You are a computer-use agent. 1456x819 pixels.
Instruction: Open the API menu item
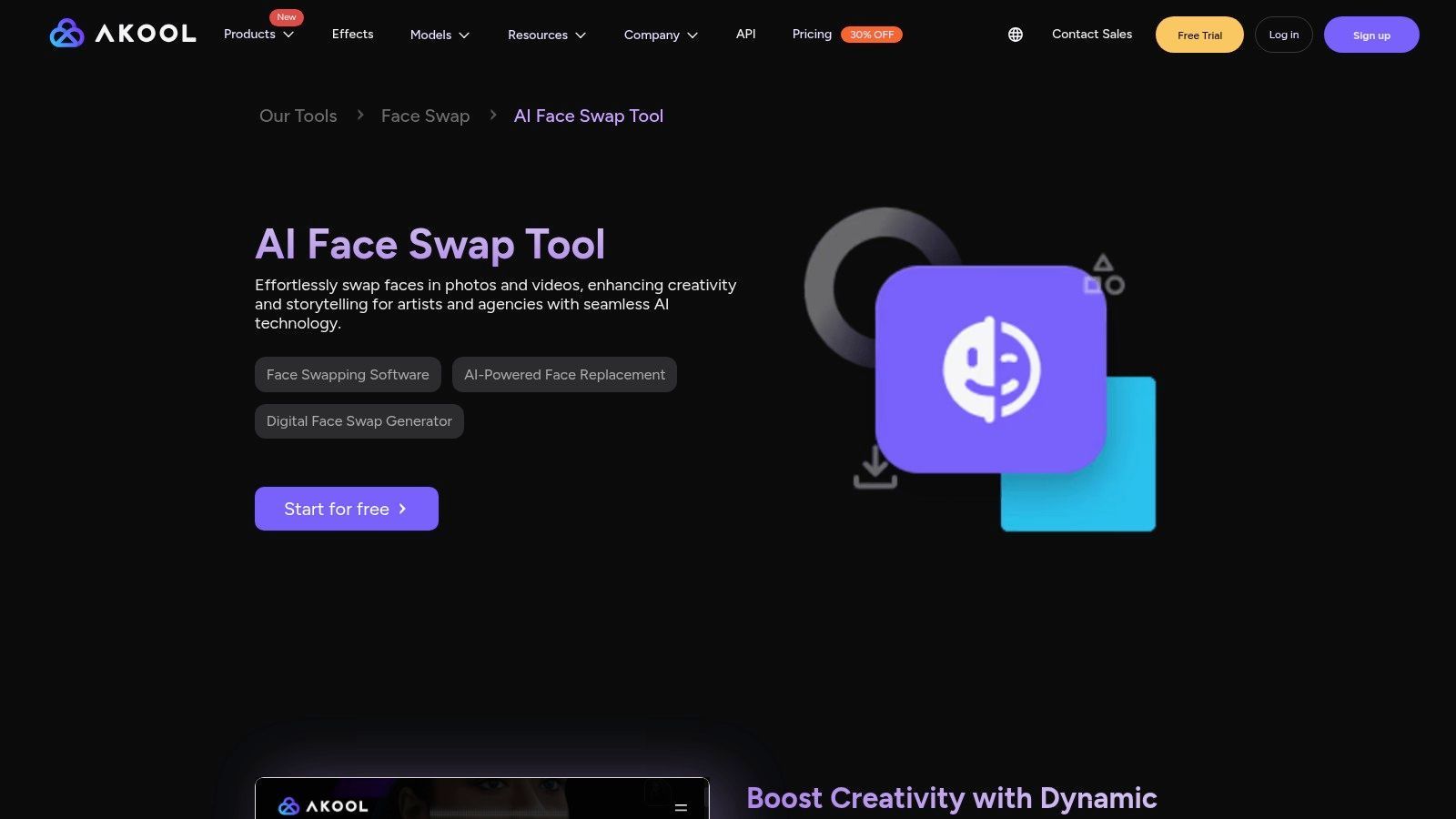coord(745,34)
